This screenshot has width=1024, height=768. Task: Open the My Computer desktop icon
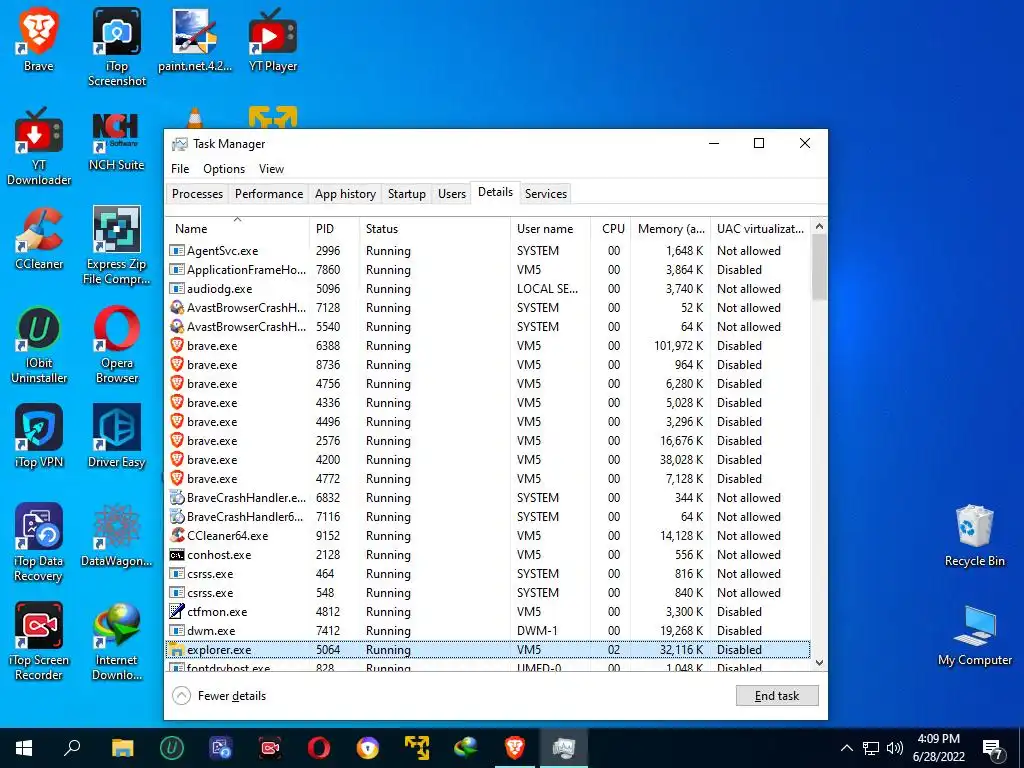(974, 635)
